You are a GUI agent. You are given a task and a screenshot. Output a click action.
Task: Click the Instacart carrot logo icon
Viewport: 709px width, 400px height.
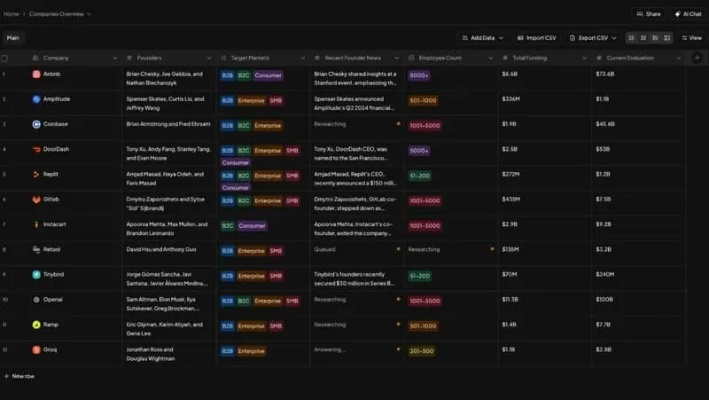36,225
